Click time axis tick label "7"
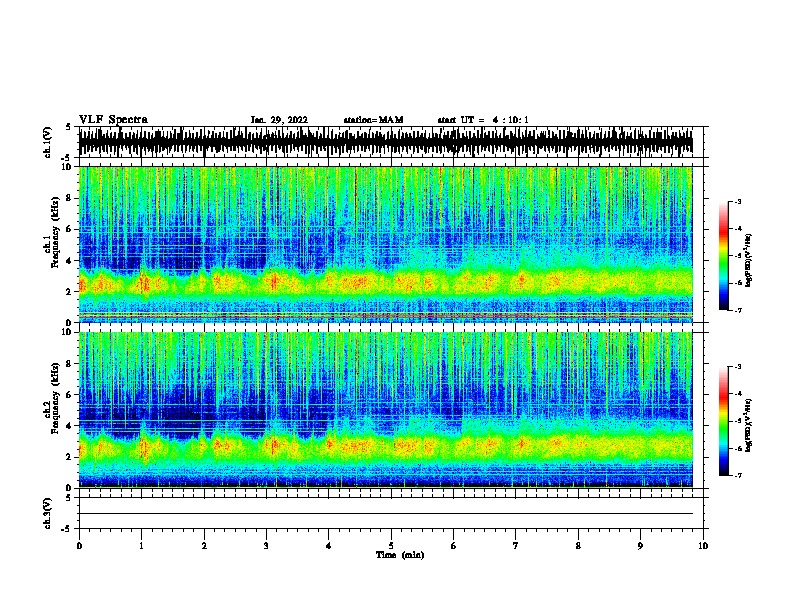792x612 pixels. point(516,546)
